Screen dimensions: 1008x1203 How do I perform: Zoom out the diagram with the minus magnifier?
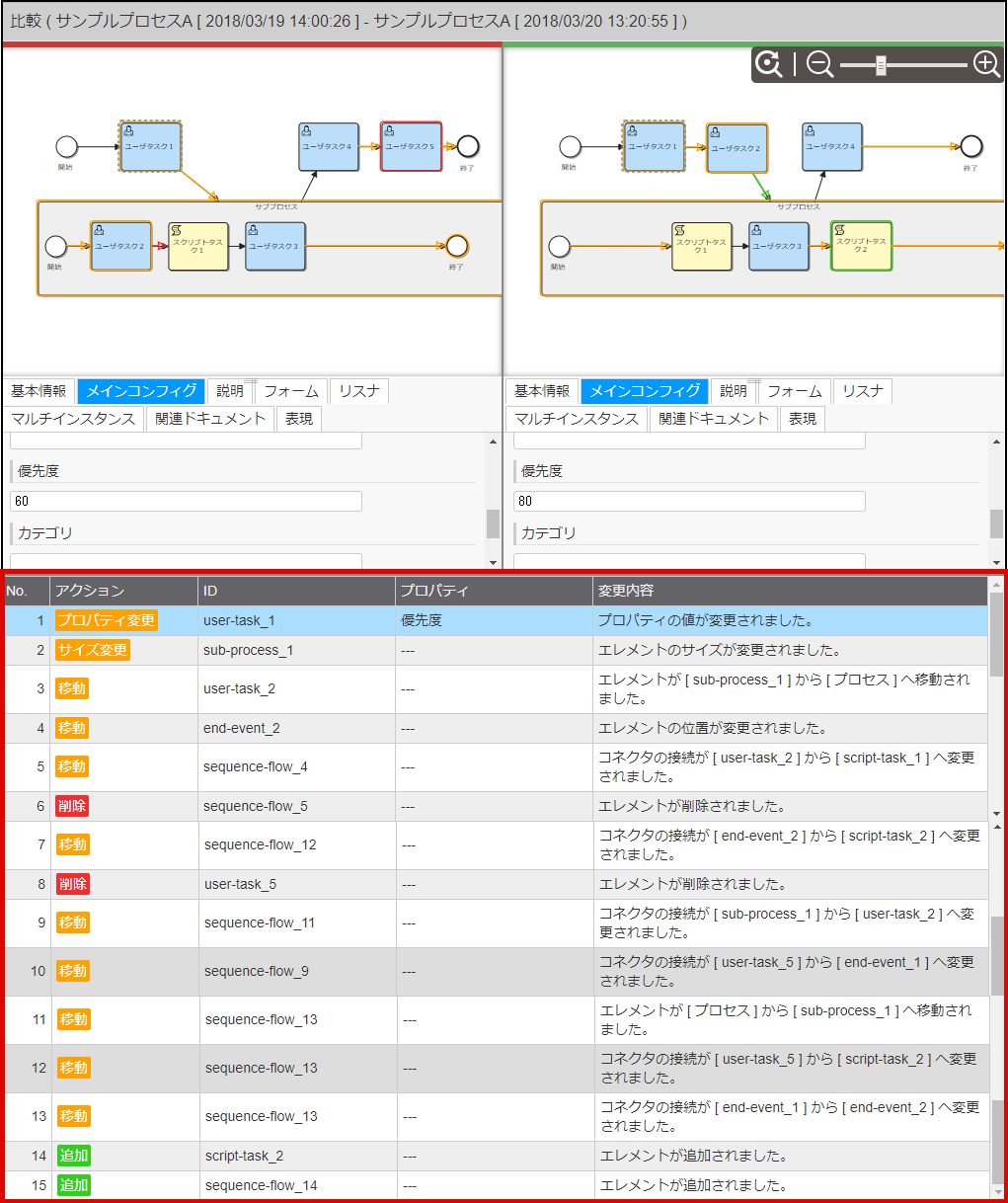tap(819, 64)
